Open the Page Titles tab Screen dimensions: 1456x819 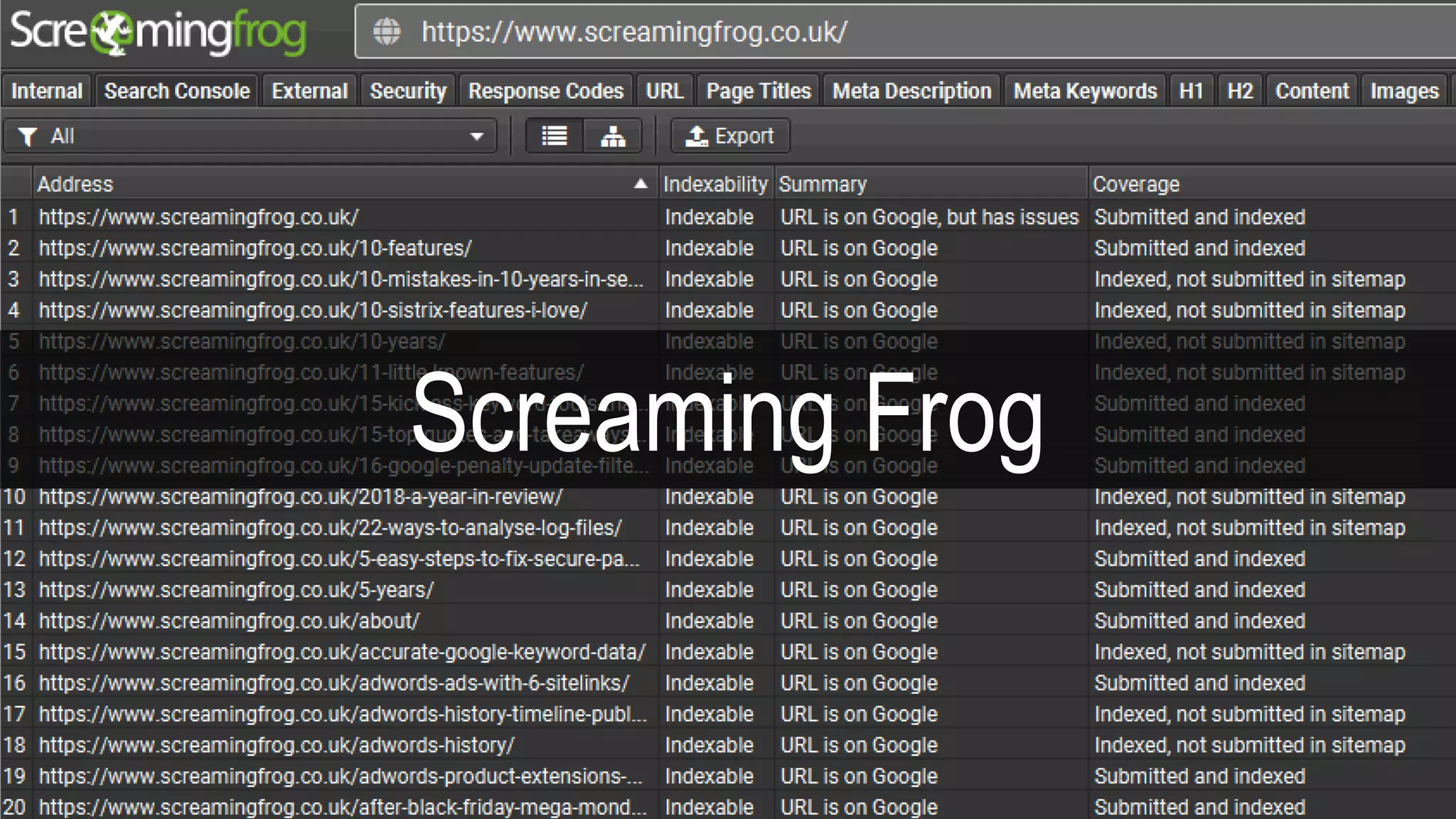759,91
